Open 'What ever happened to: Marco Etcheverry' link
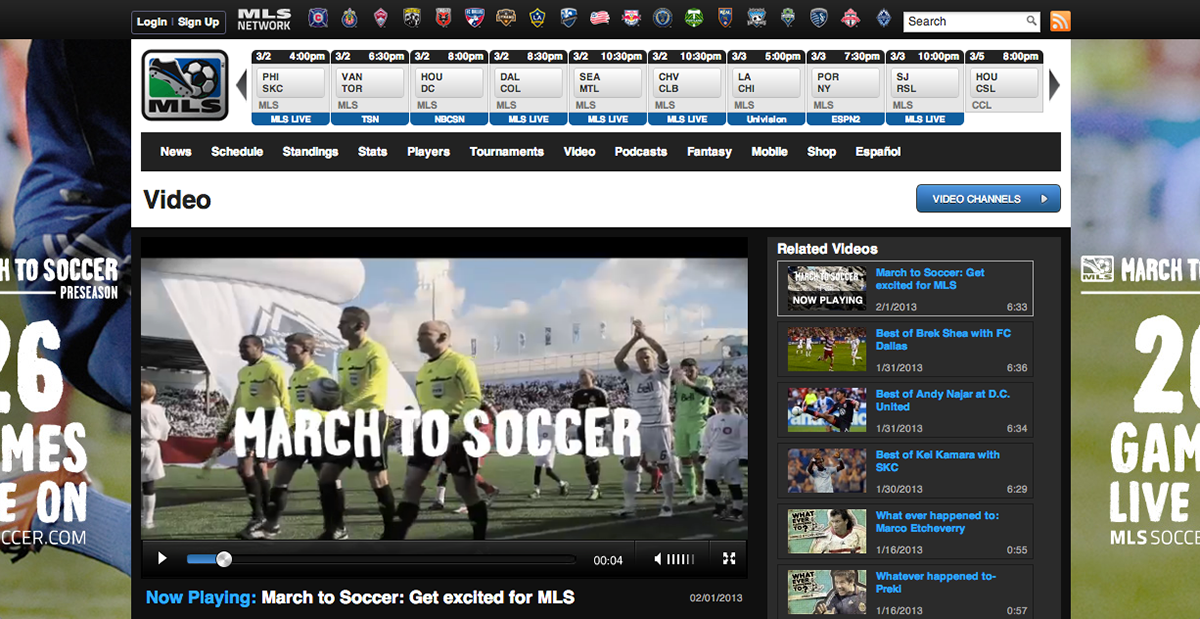 click(937, 522)
